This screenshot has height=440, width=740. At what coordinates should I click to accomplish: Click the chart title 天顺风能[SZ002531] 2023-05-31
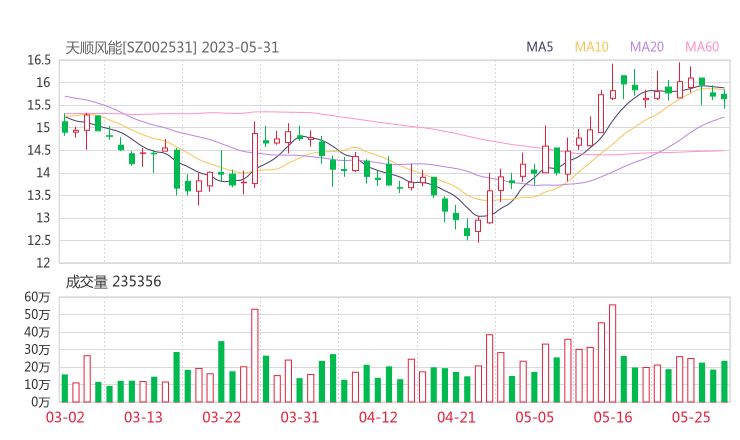(172, 47)
